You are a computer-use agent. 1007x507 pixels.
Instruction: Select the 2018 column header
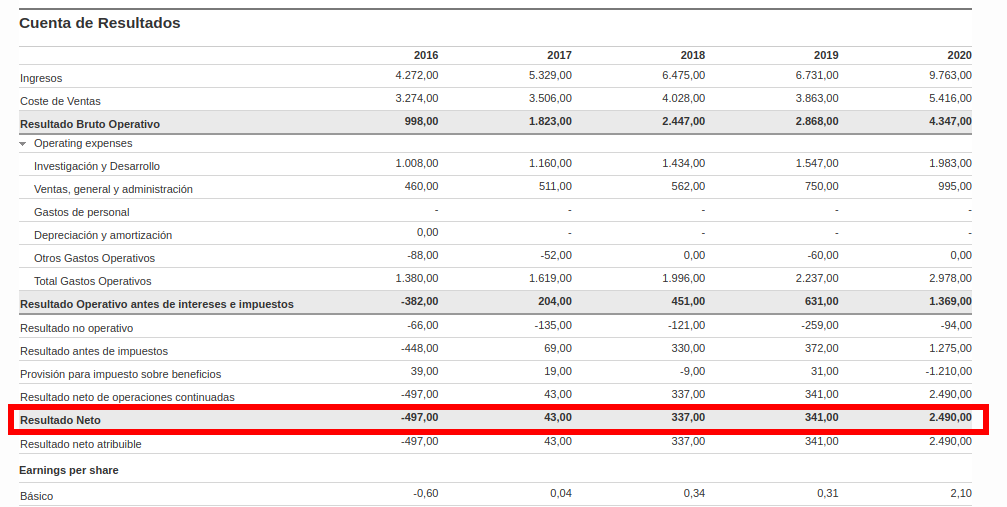(x=692, y=55)
